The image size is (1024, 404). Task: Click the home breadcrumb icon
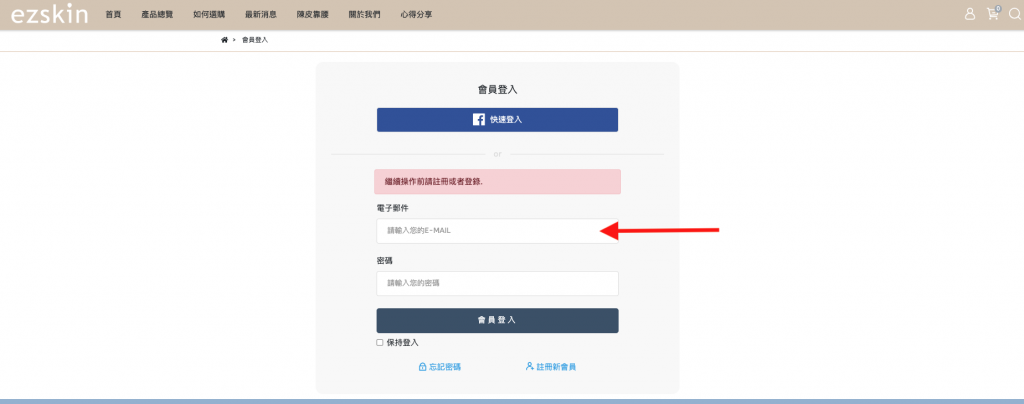coord(225,40)
